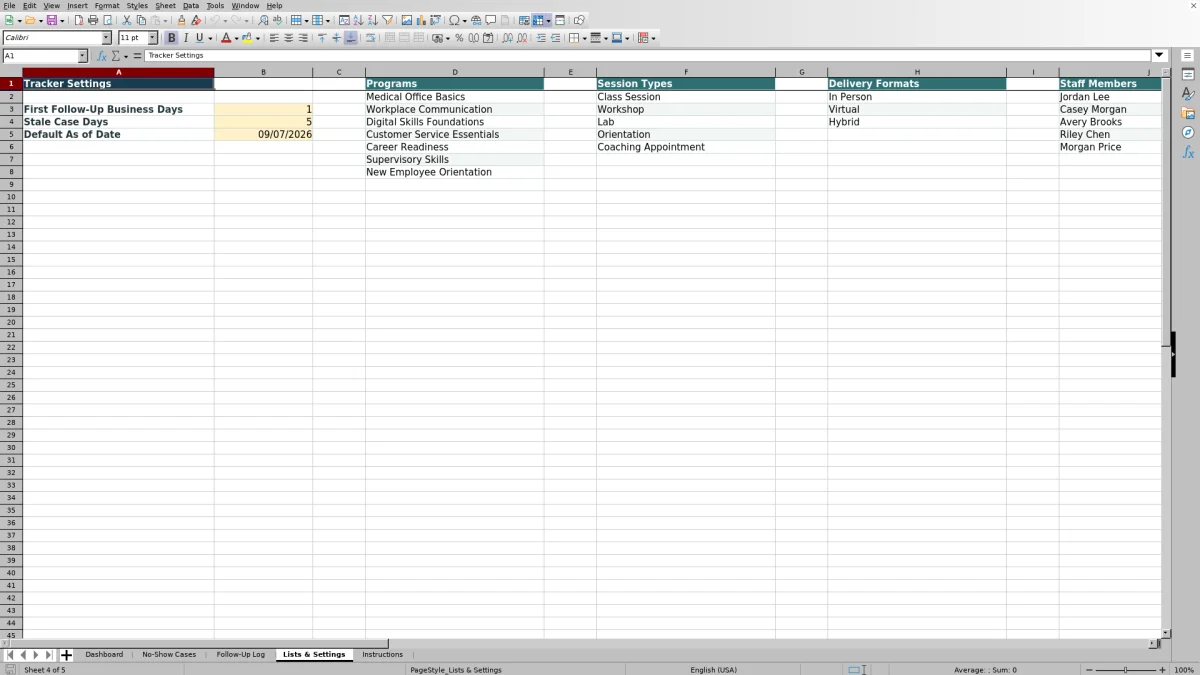Image resolution: width=1200 pixels, height=675 pixels.
Task: Click Insert Special Character omega icon
Action: [454, 20]
